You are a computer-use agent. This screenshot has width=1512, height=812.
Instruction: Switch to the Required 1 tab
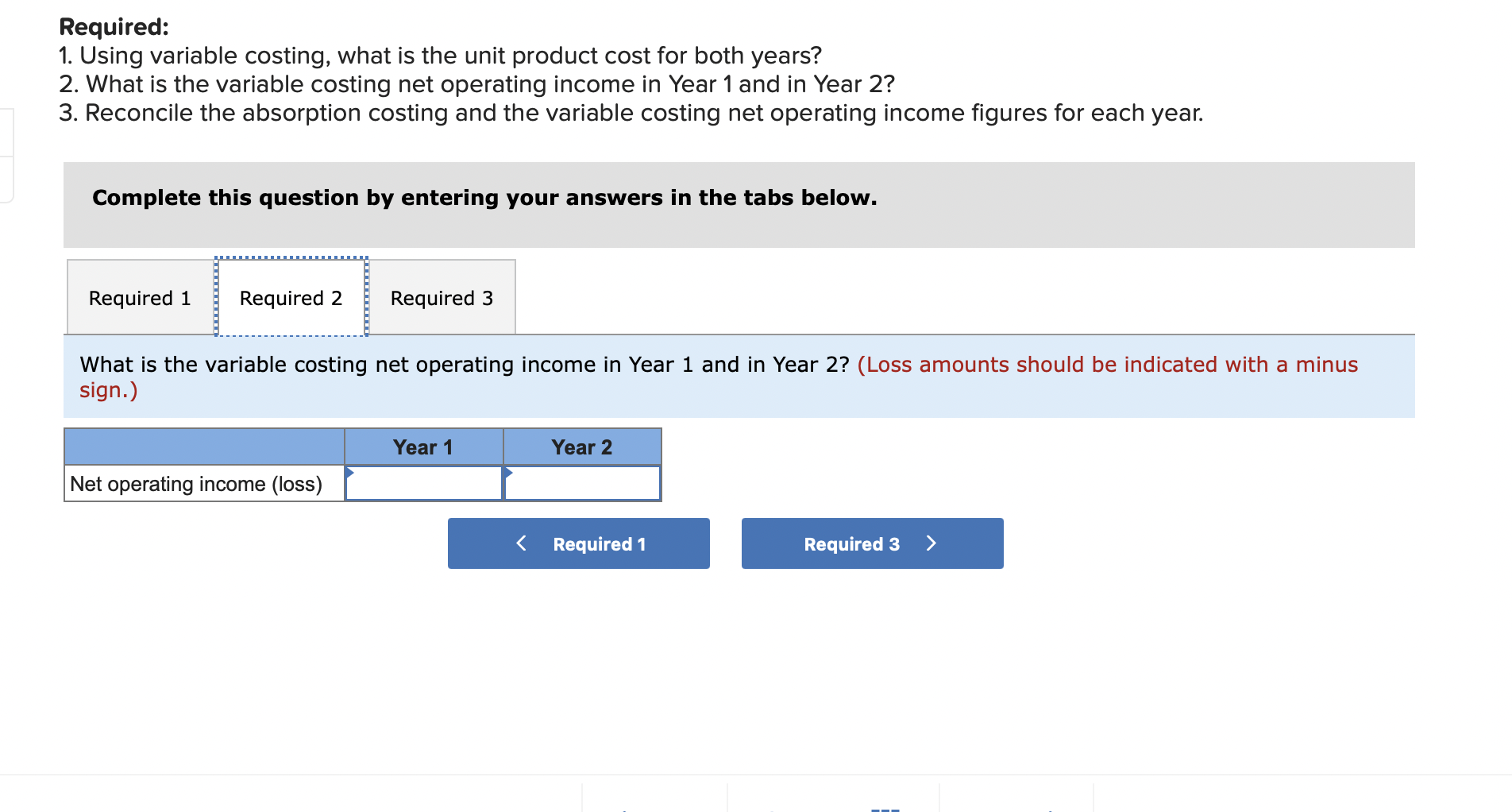[139, 297]
